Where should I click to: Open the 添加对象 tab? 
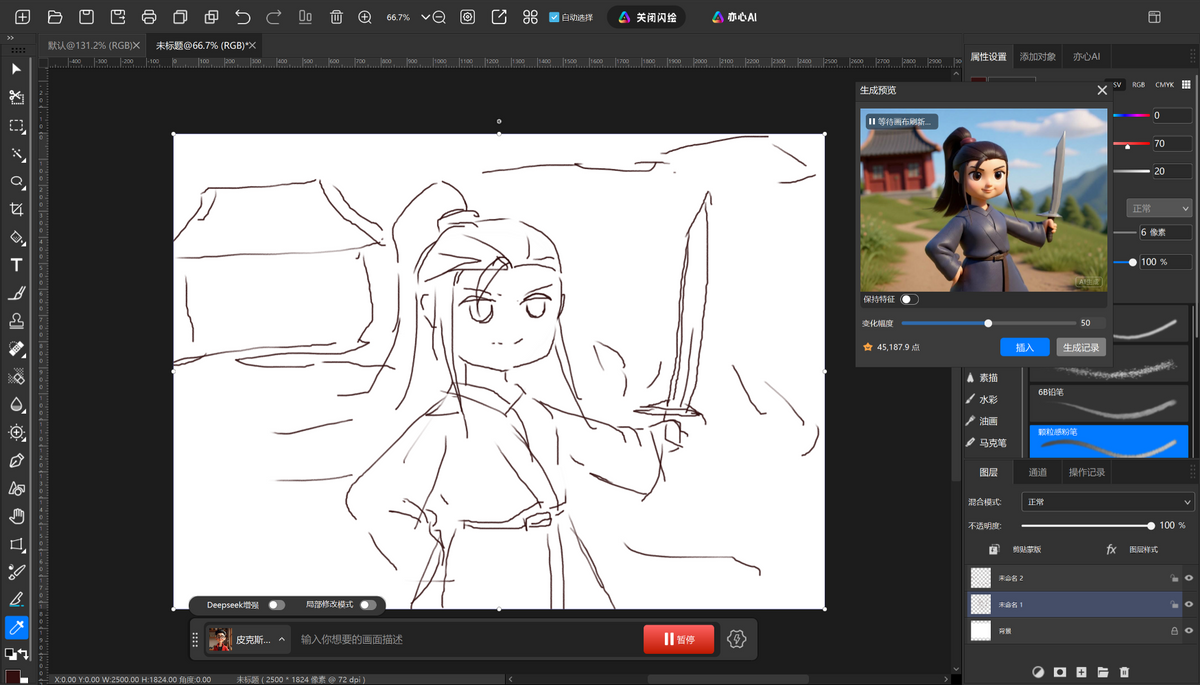(1037, 57)
